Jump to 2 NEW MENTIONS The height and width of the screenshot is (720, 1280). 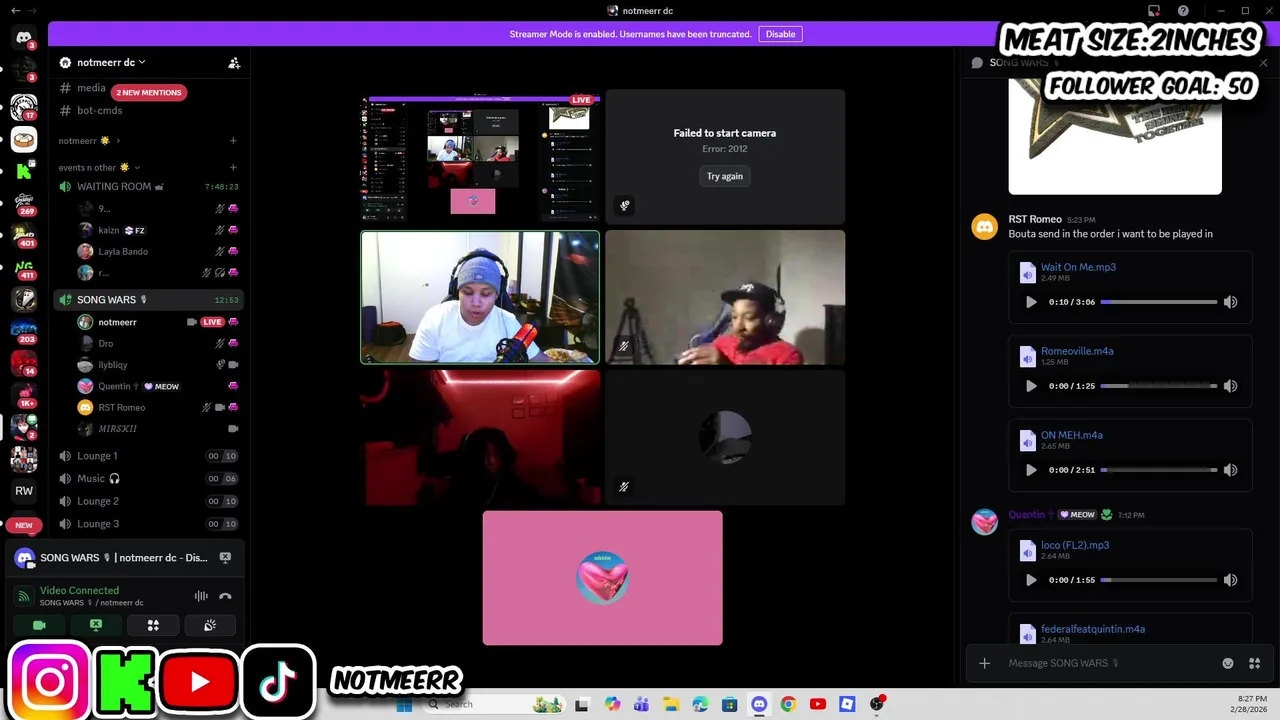tap(149, 92)
